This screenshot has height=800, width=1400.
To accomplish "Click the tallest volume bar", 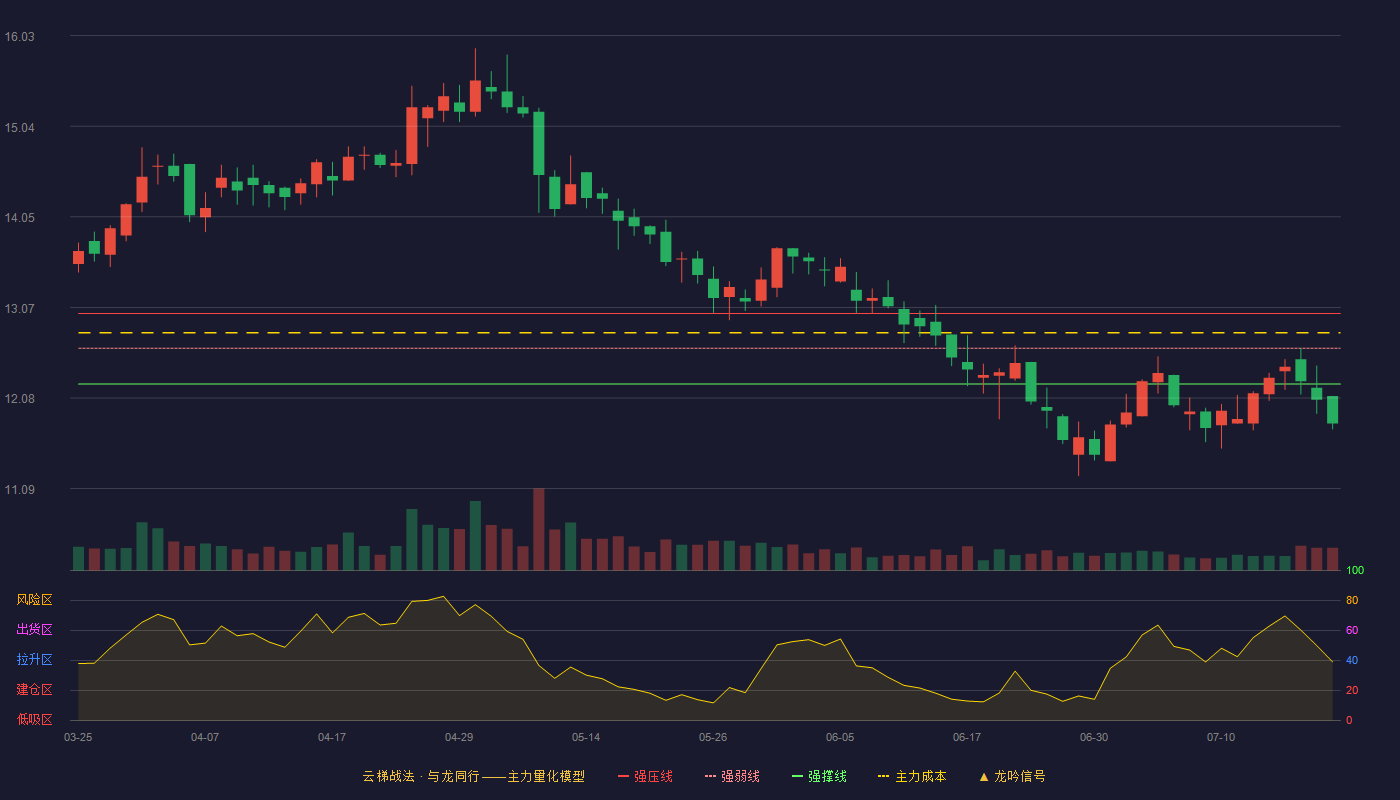I will 539,529.
